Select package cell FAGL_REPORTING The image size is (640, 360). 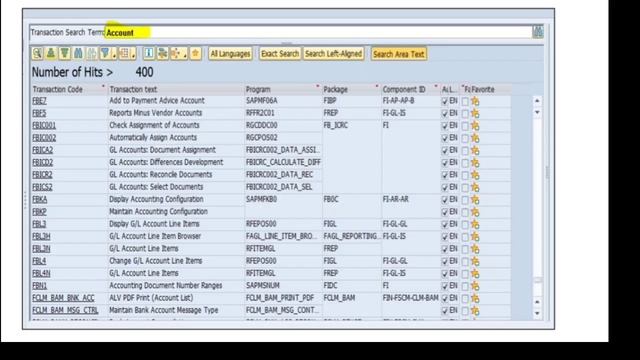(351, 236)
